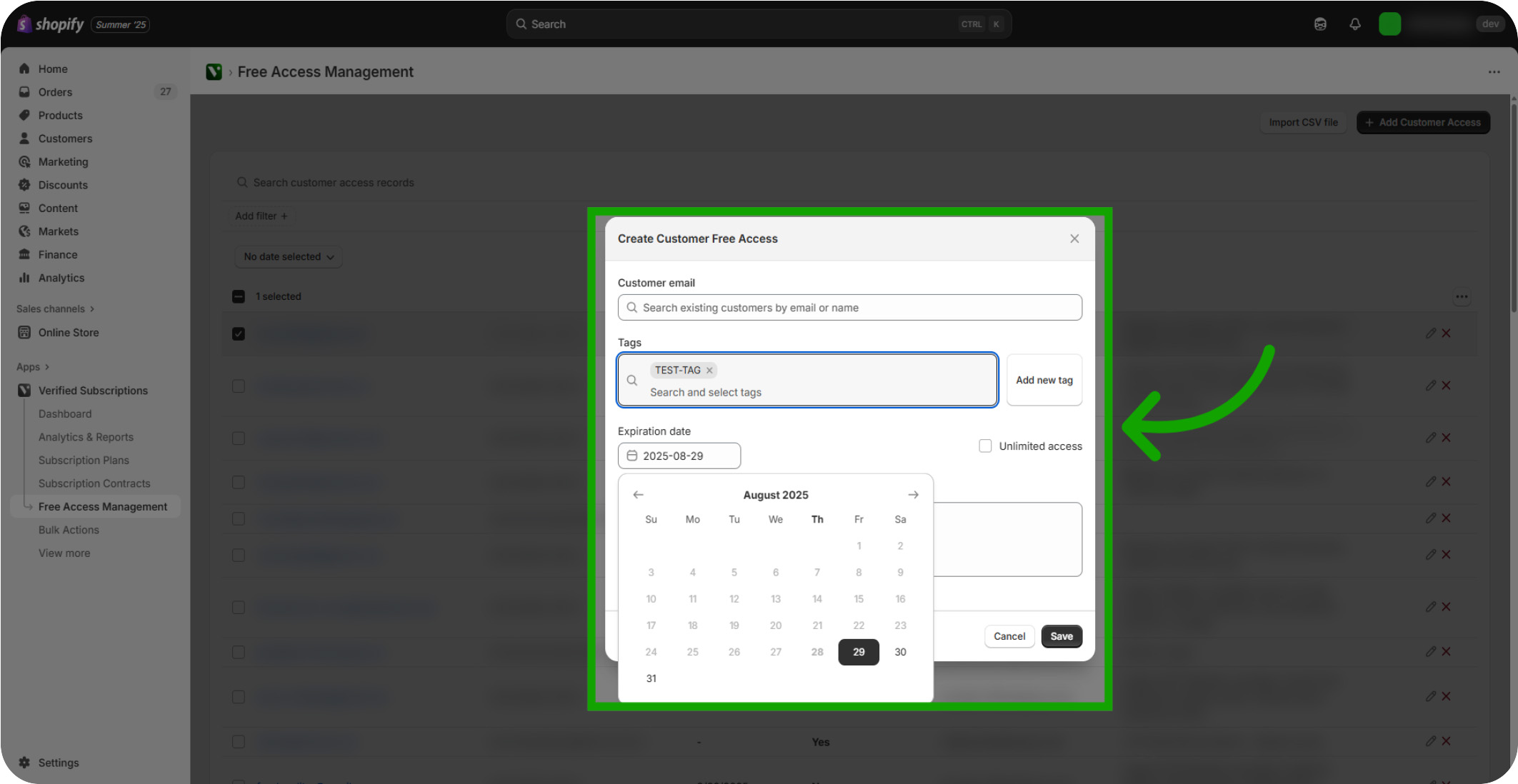Click the Verified Subscriptions icon in the sidebar

24,391
